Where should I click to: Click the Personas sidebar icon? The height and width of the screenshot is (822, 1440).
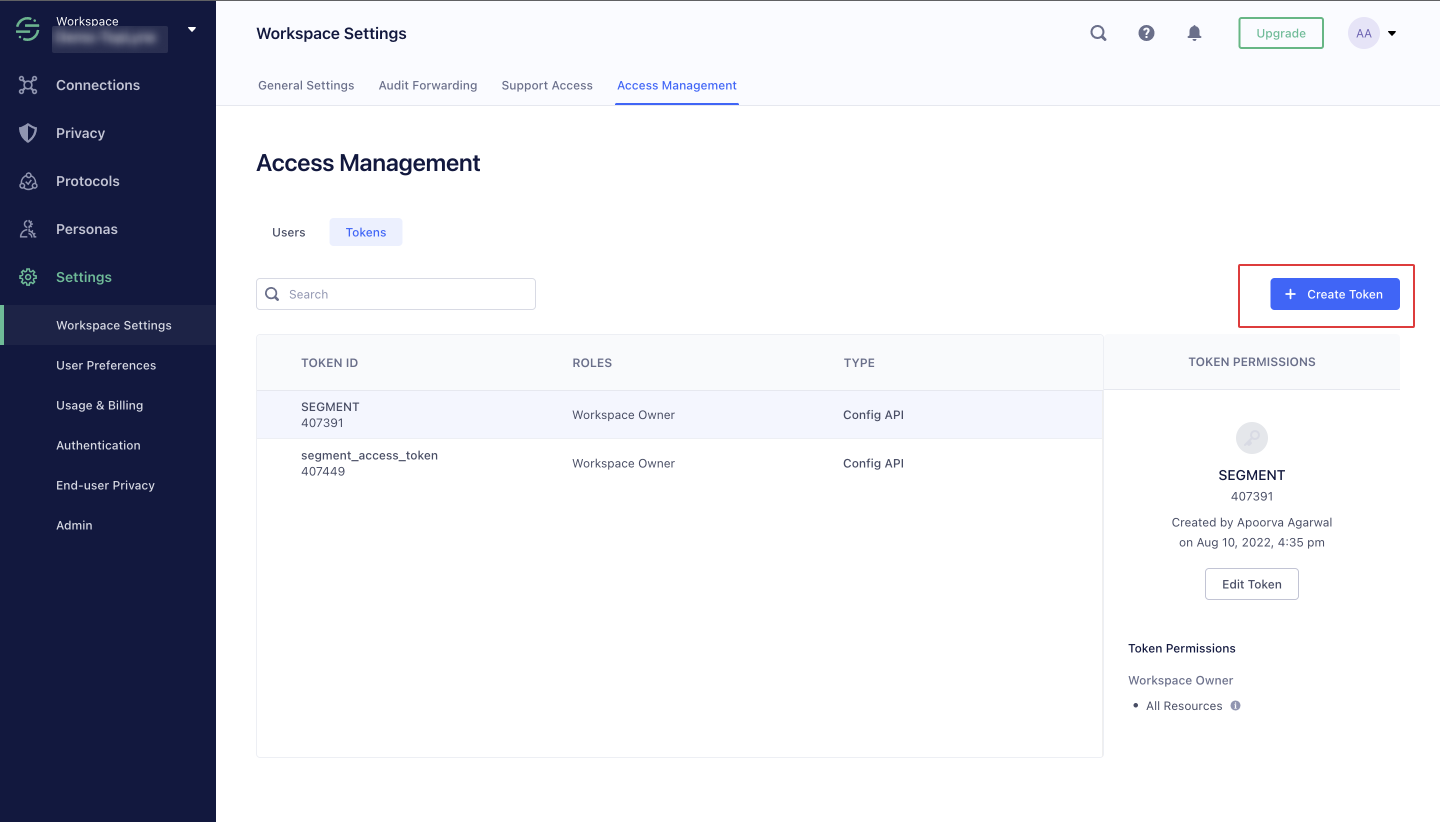point(28,229)
